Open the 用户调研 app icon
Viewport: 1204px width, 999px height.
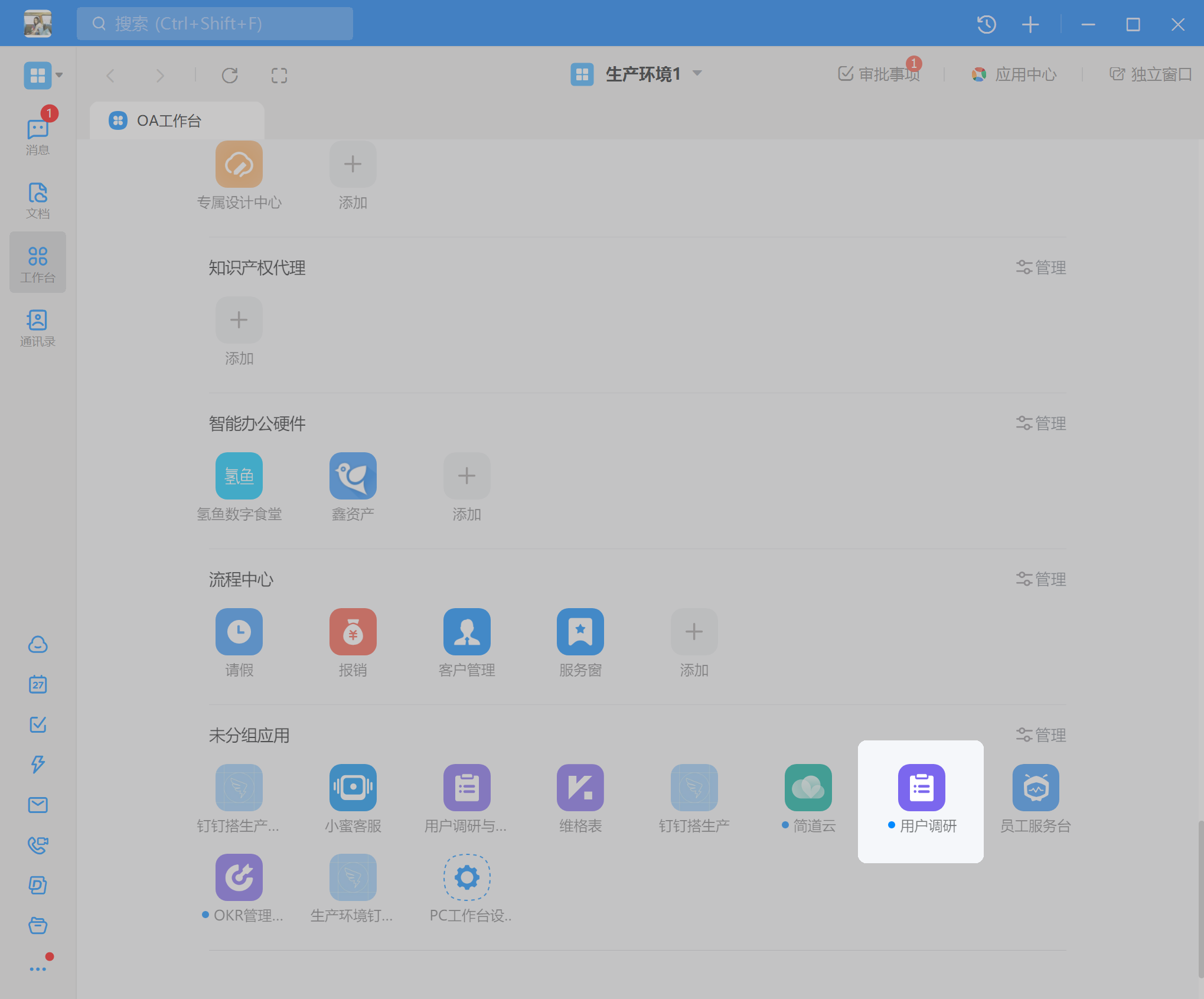921,788
